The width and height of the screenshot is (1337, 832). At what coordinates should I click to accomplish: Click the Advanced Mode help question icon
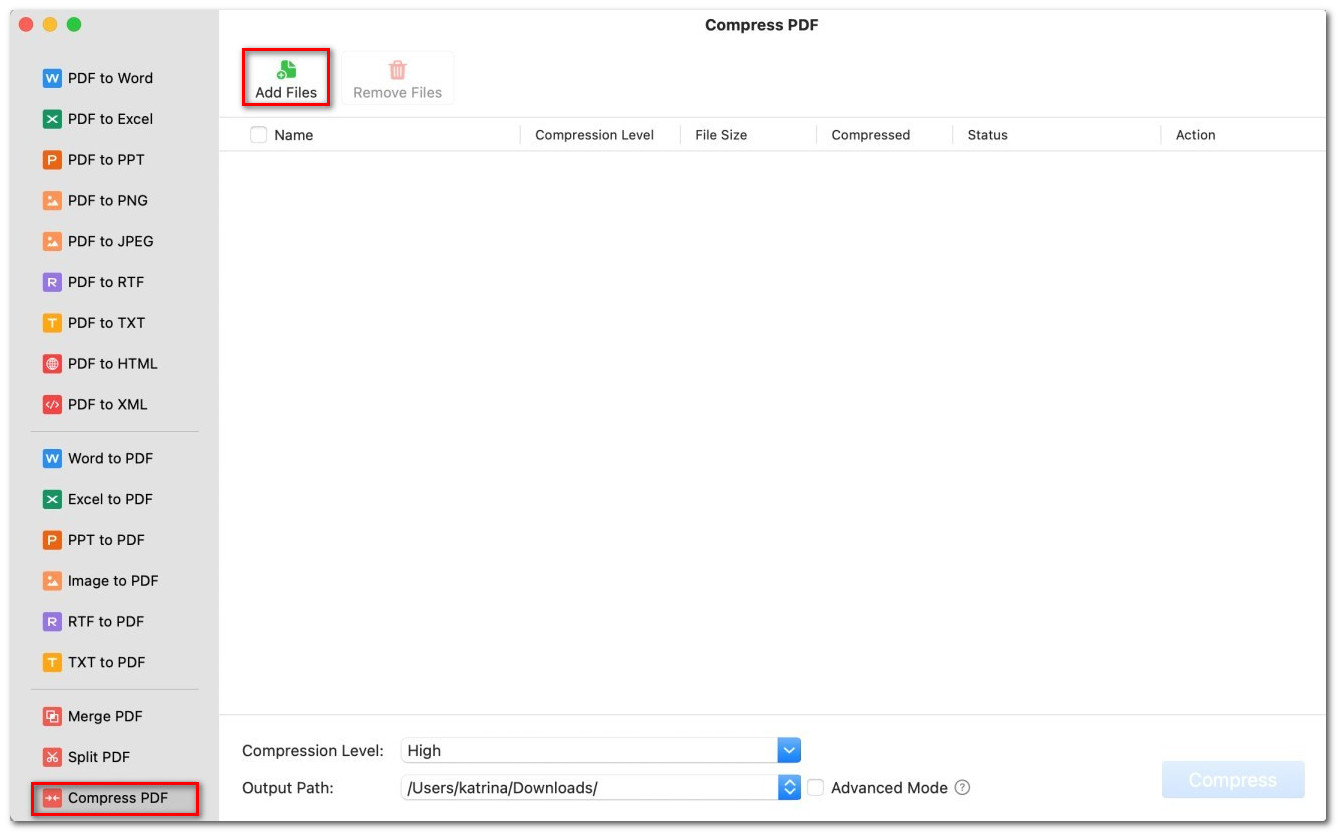point(962,788)
